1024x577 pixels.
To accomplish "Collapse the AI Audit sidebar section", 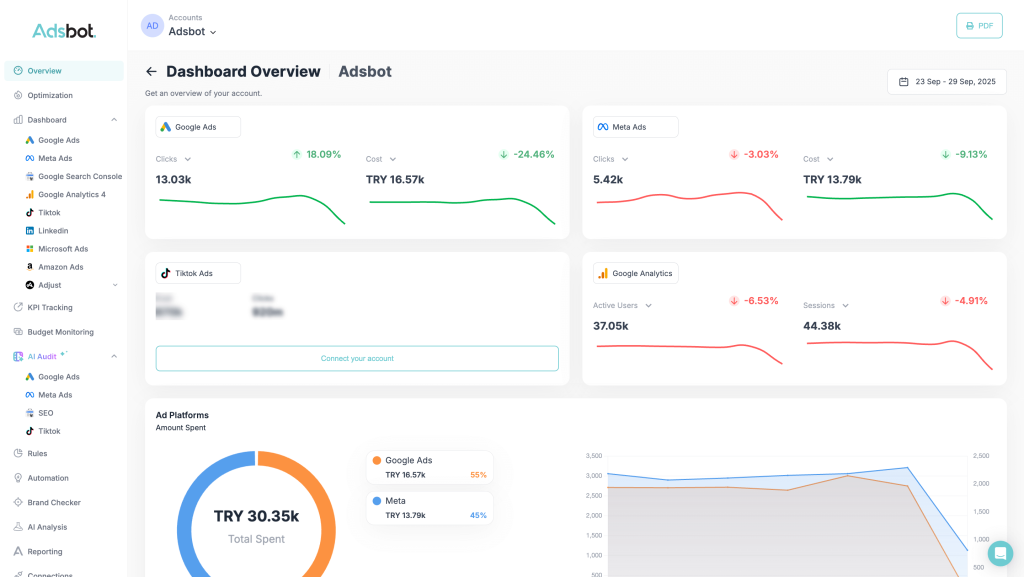I will click(x=114, y=356).
